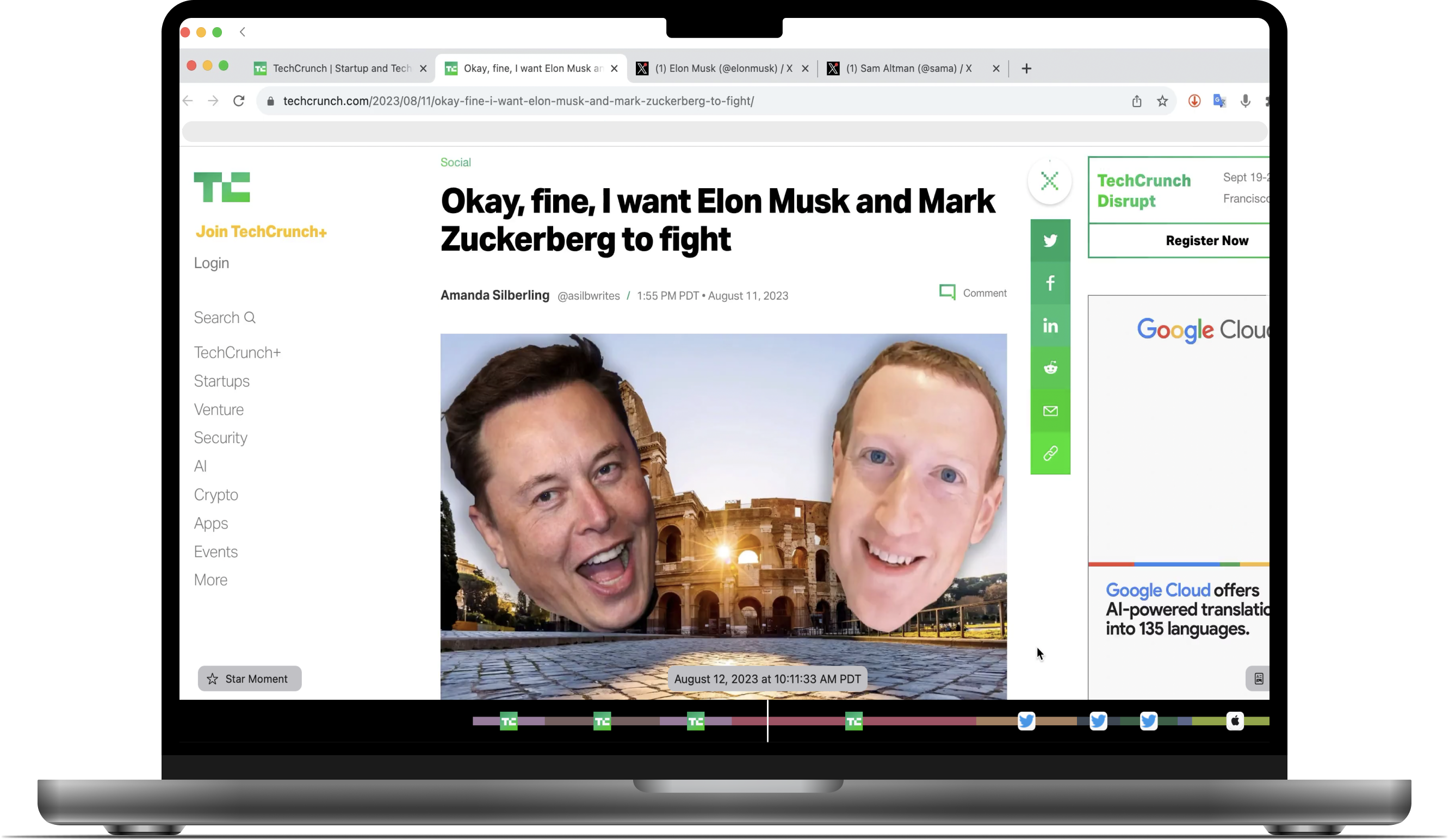Jump to second Twitter timeline marker
Screen dimensions: 1449x840
pos(1098,721)
